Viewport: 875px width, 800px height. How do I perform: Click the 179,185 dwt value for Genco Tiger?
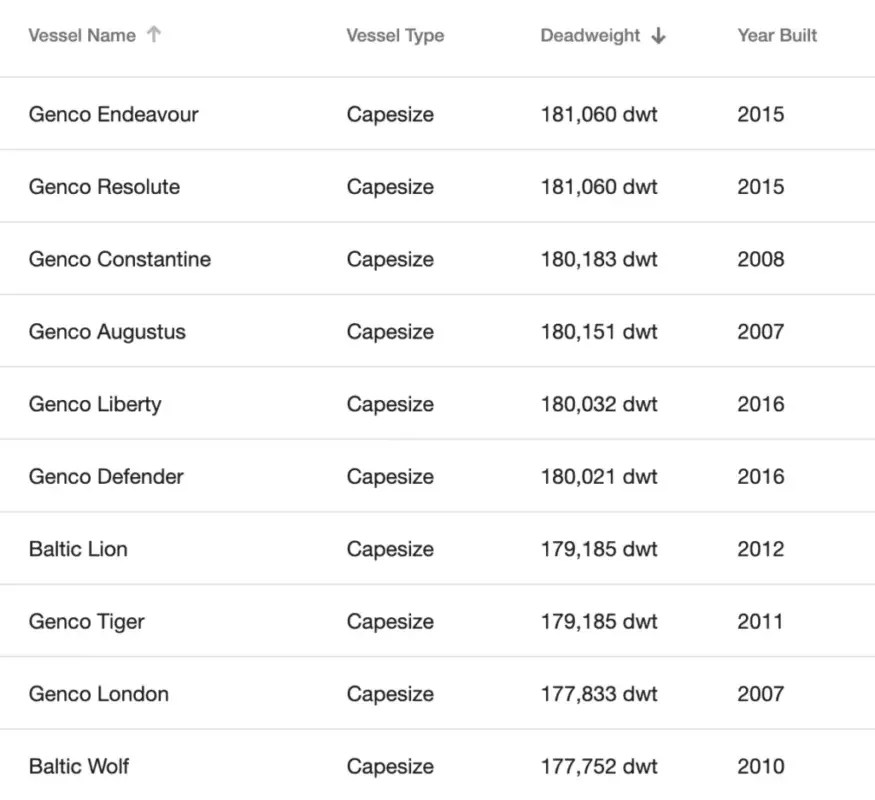(x=599, y=621)
